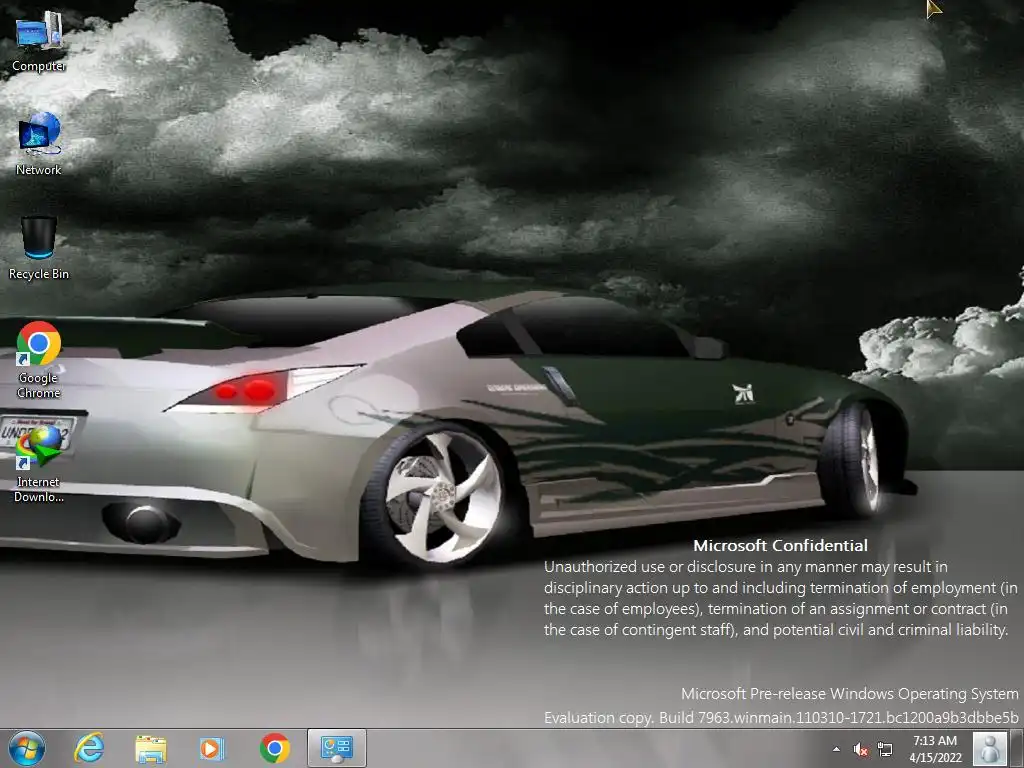Launch Google Chrome from the taskbar
Screen dimensions: 1024x768
click(x=274, y=748)
